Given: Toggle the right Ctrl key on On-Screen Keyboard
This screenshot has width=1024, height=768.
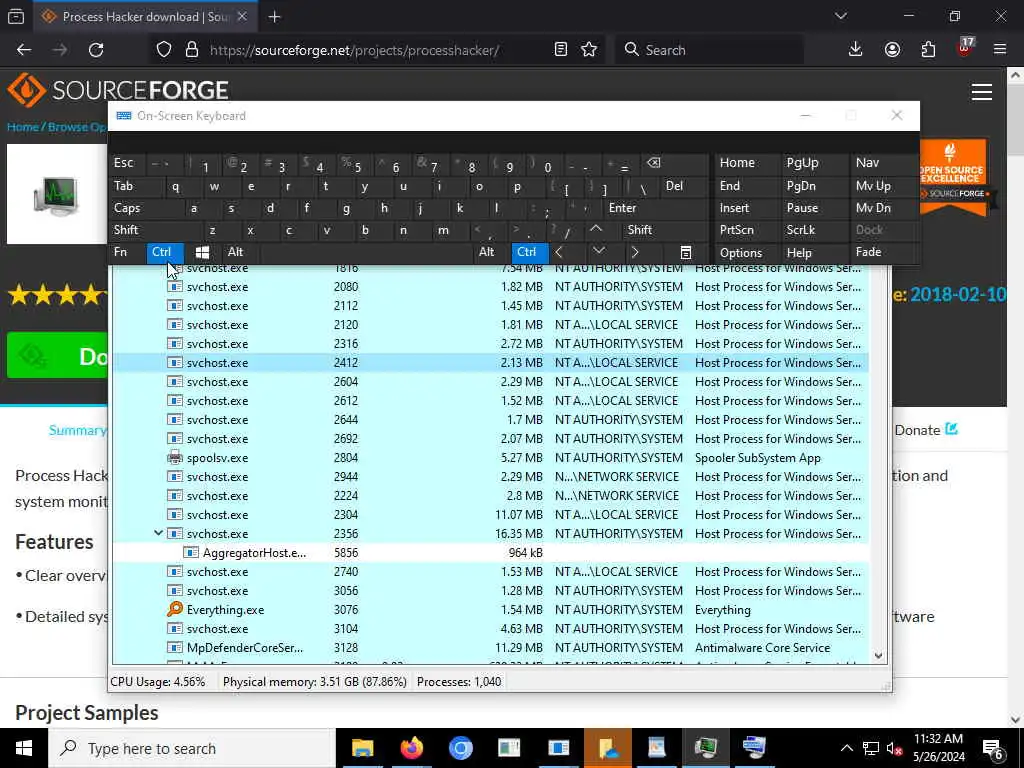Looking at the screenshot, I should 530,252.
